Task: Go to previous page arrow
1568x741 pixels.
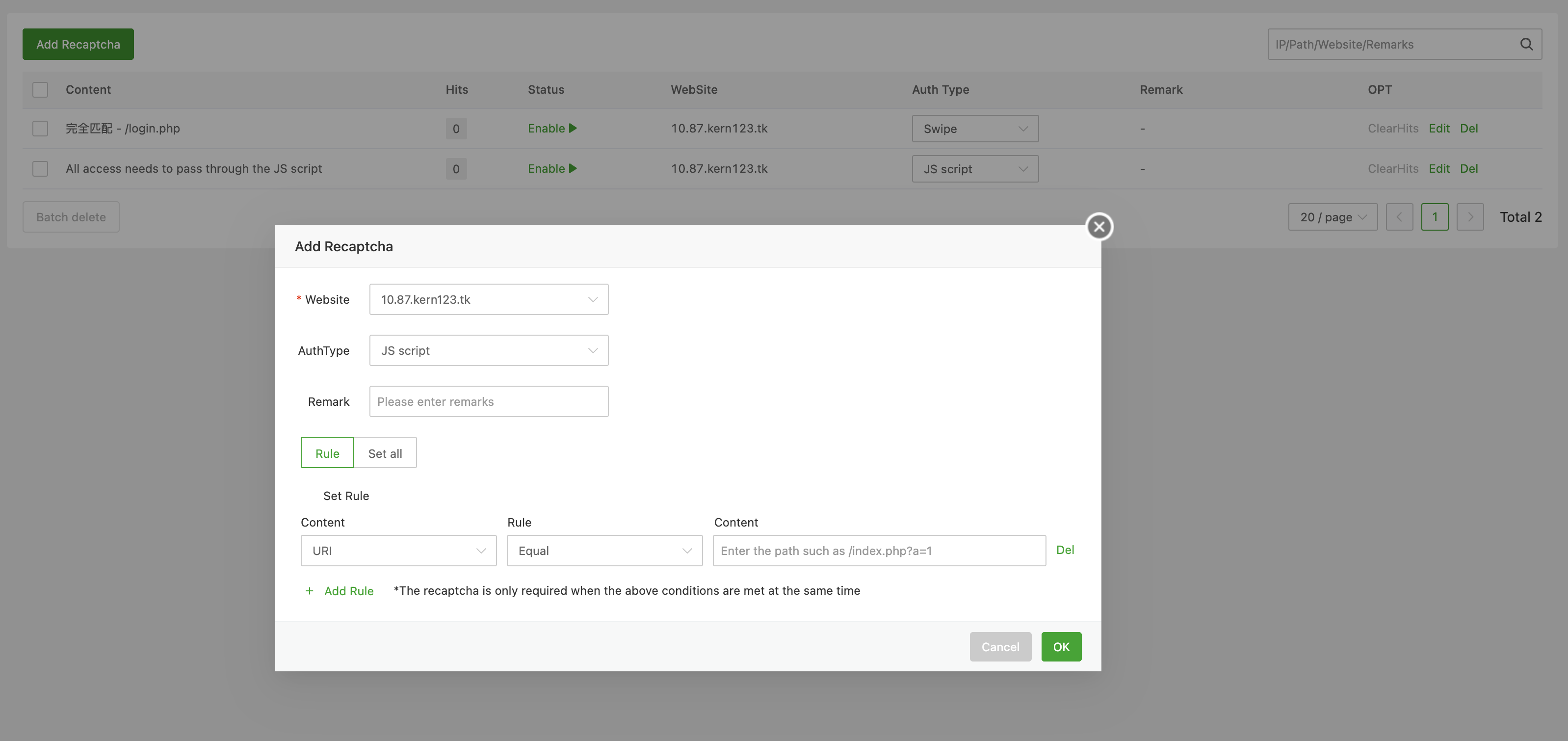Action: coord(1399,217)
